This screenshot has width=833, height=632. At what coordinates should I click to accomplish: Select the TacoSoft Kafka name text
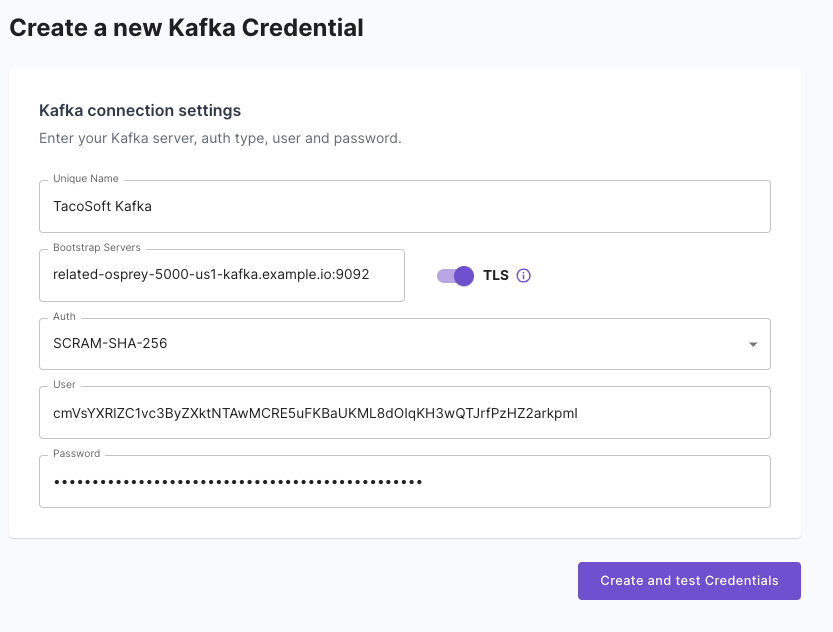[104, 206]
